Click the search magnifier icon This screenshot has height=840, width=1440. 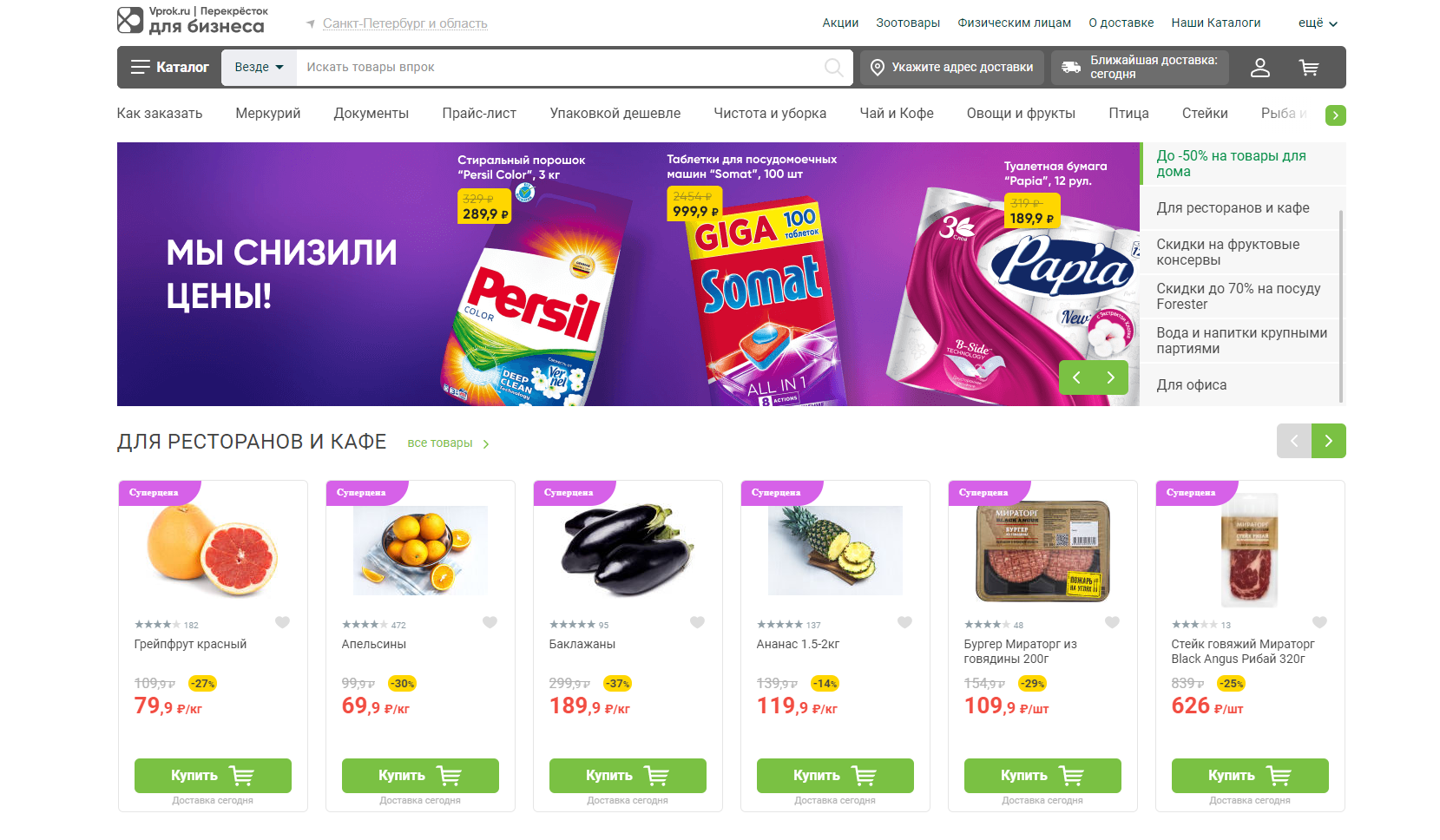coord(833,68)
